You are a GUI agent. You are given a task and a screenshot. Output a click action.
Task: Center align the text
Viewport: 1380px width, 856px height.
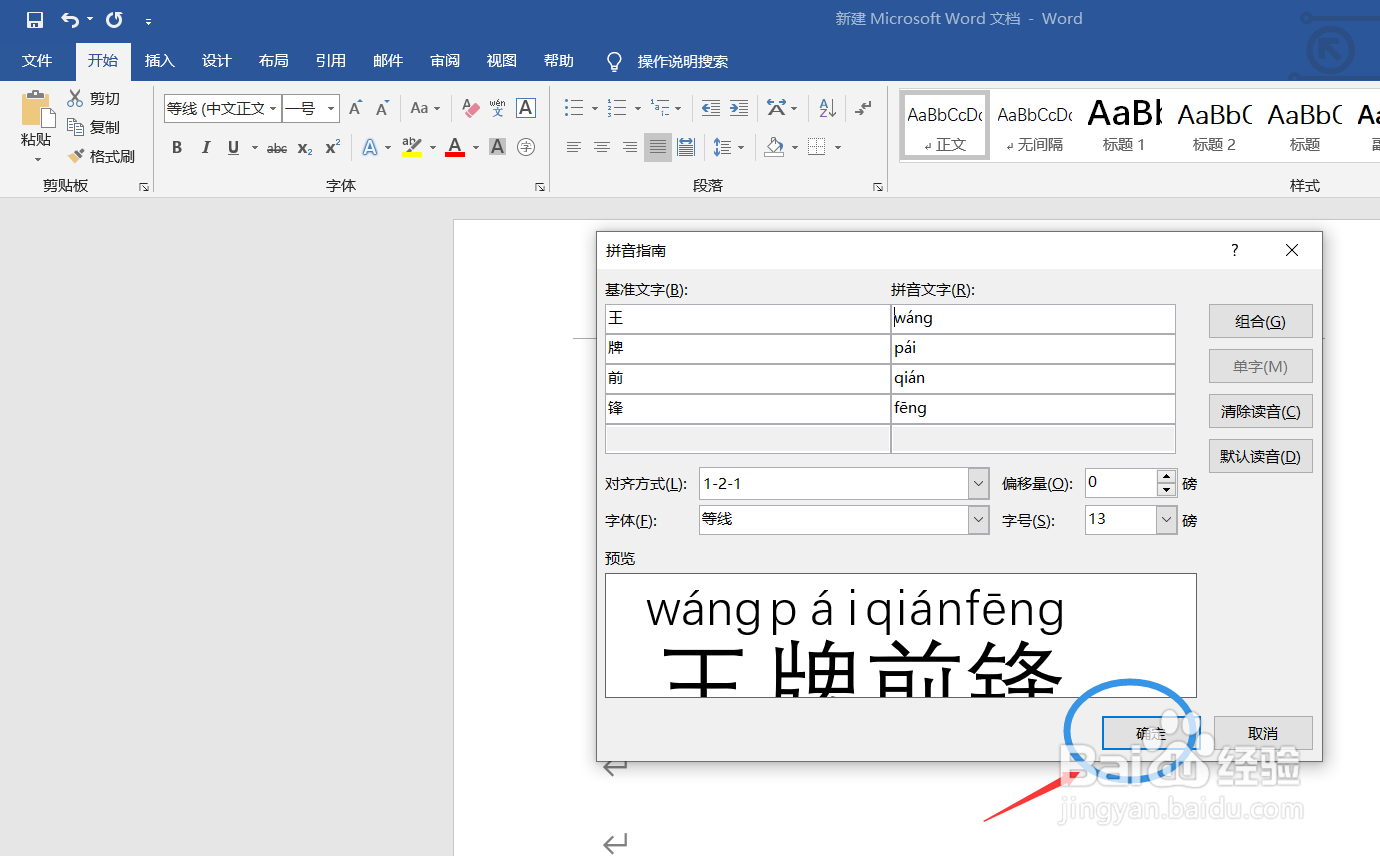[x=602, y=148]
